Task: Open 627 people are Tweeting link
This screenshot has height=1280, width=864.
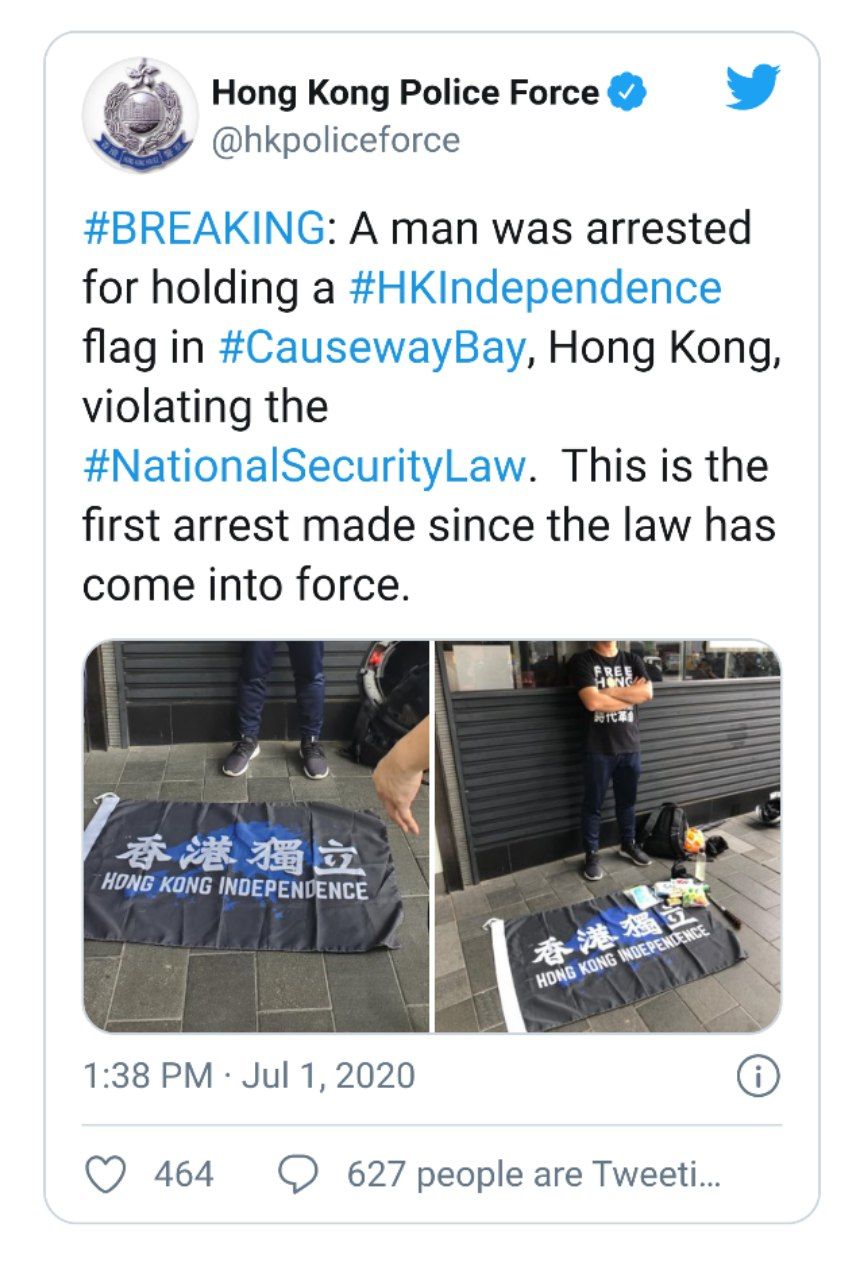Action: (x=533, y=1173)
